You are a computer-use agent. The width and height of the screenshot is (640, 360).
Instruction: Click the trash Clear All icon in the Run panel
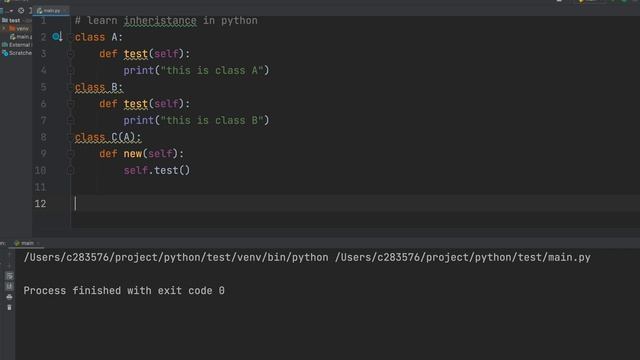click(x=9, y=307)
